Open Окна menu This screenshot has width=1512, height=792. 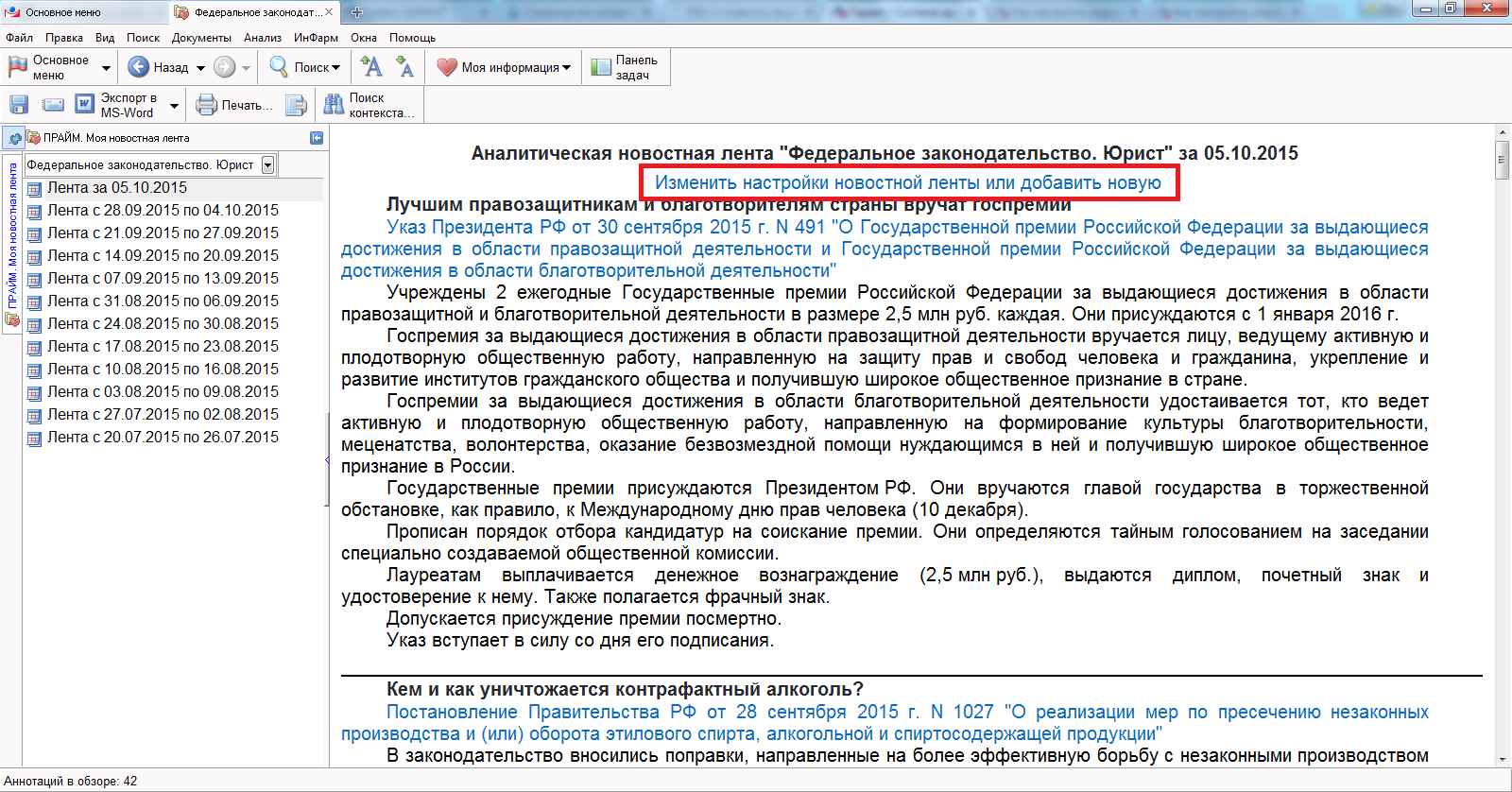(364, 38)
